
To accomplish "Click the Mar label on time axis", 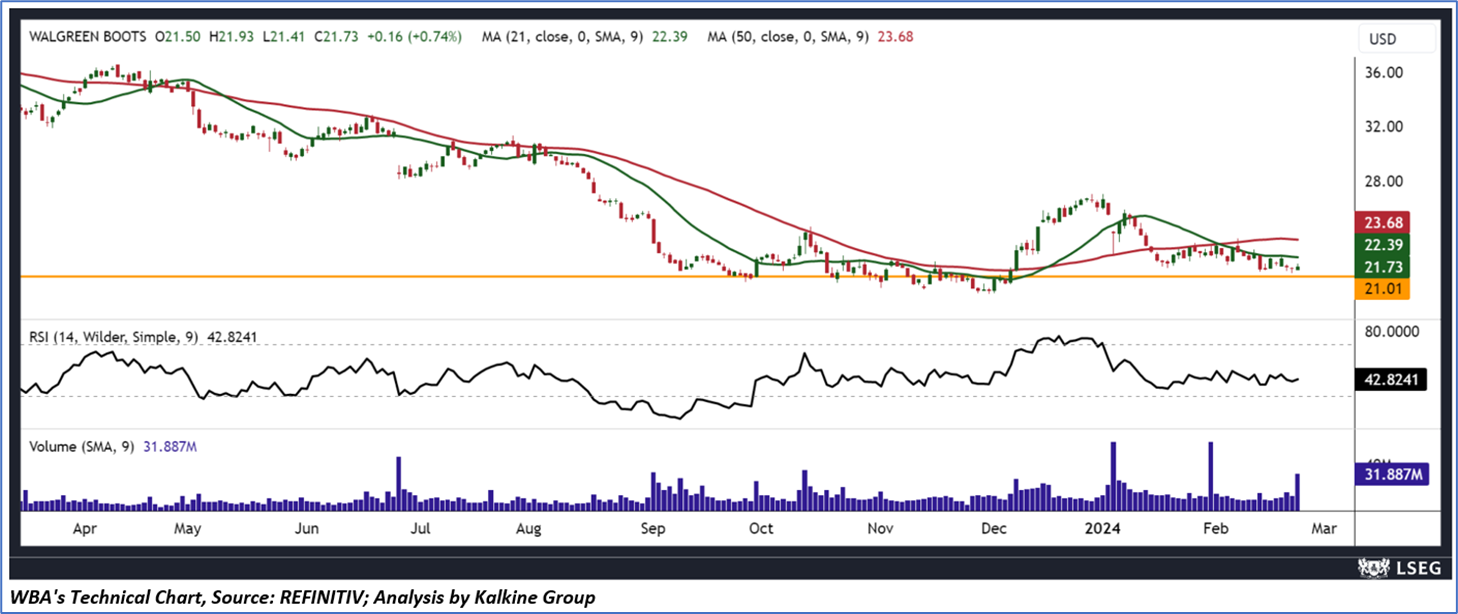I will (1324, 528).
